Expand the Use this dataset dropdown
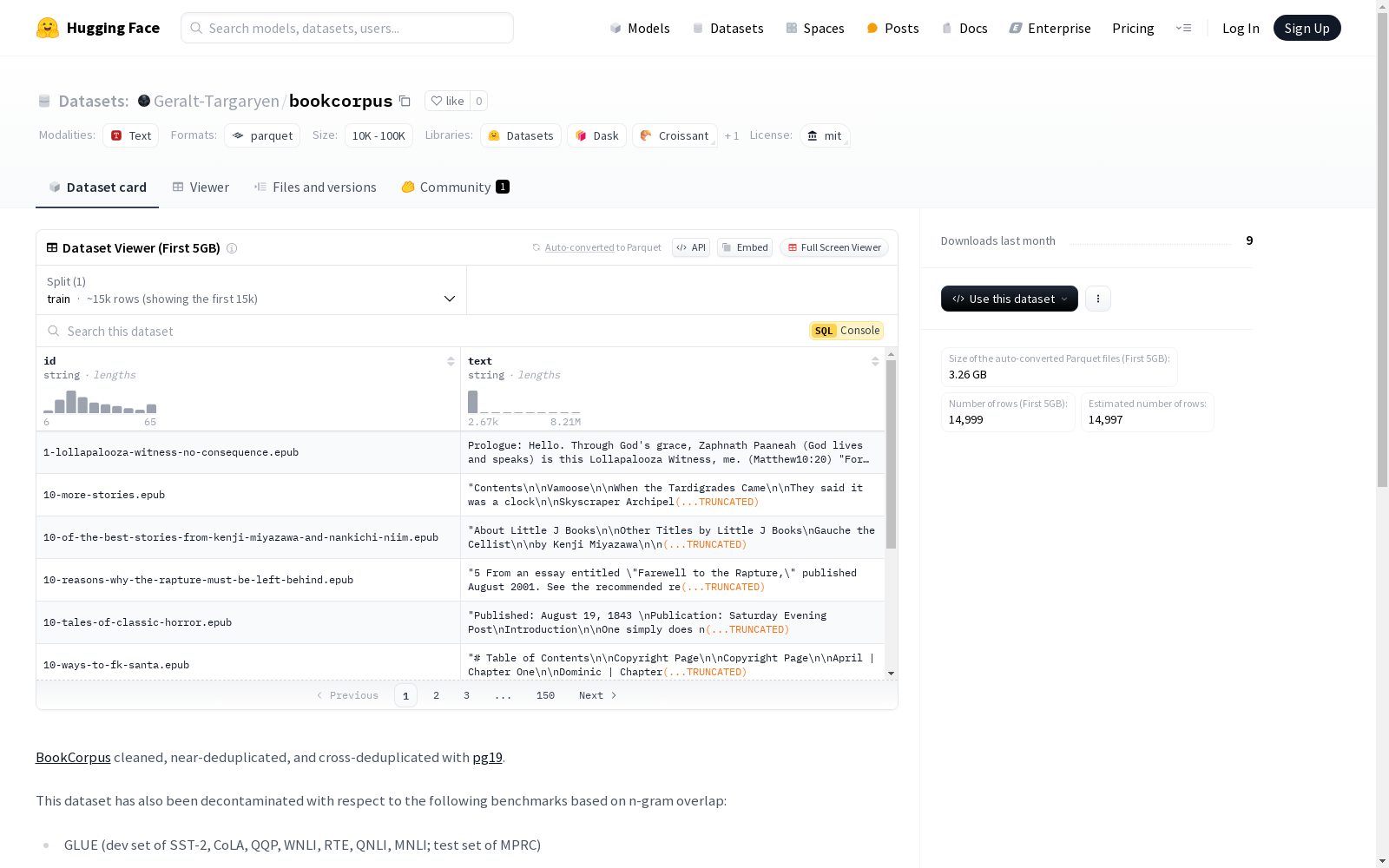This screenshot has height=868, width=1389. pos(1010,299)
